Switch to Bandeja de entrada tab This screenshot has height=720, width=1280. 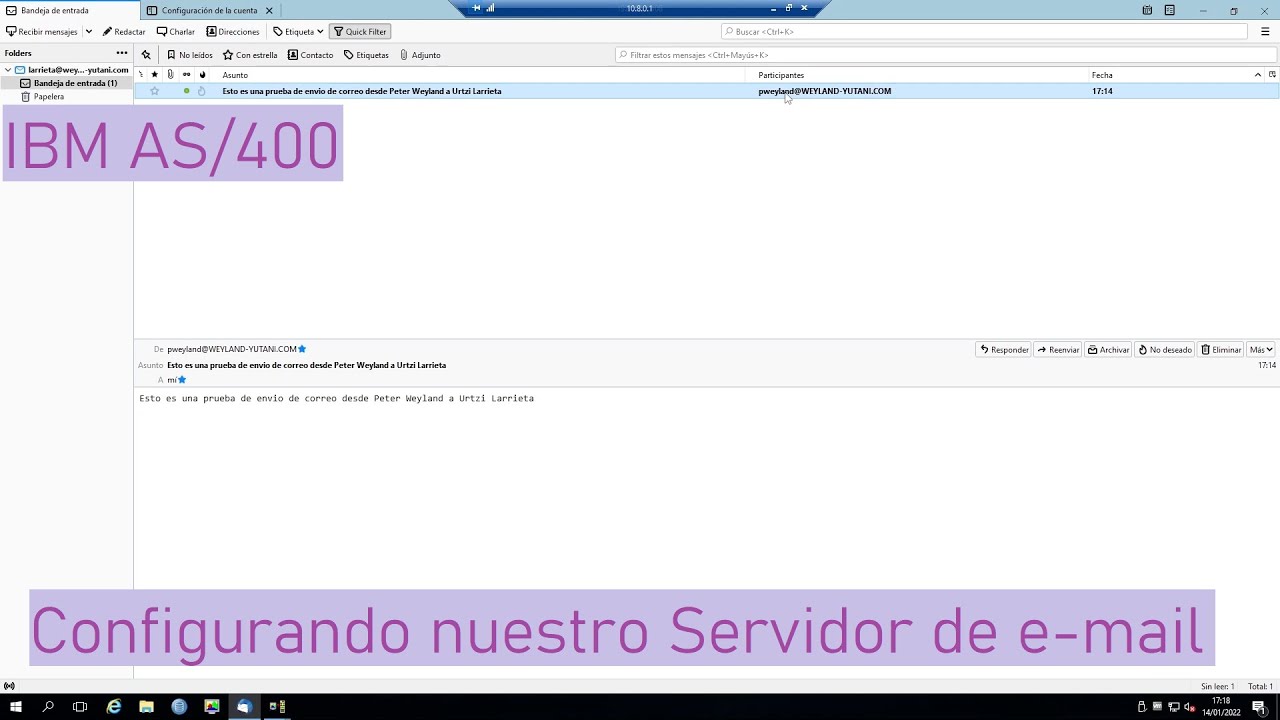68,10
